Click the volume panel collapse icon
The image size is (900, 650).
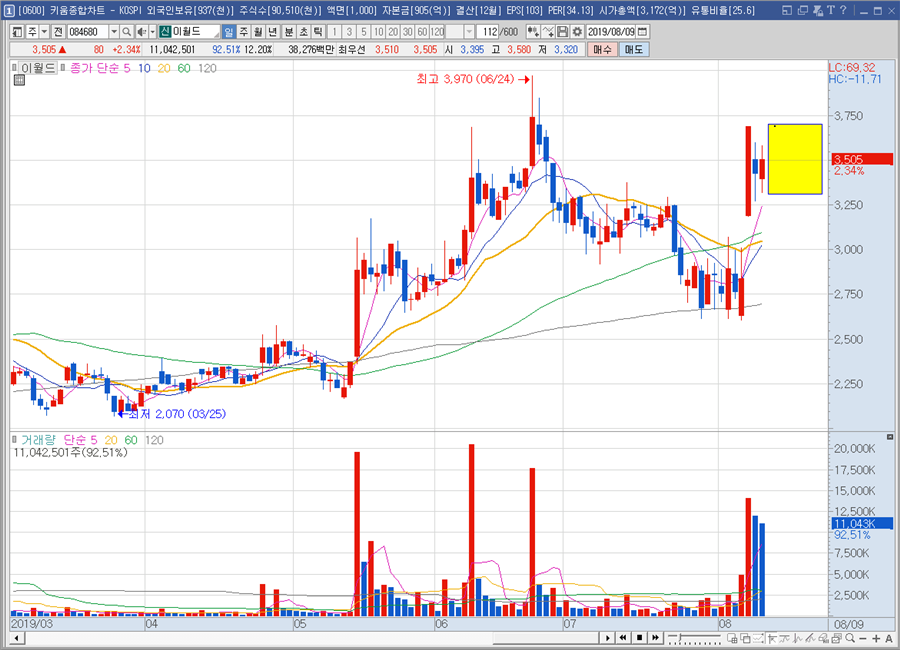(890, 437)
